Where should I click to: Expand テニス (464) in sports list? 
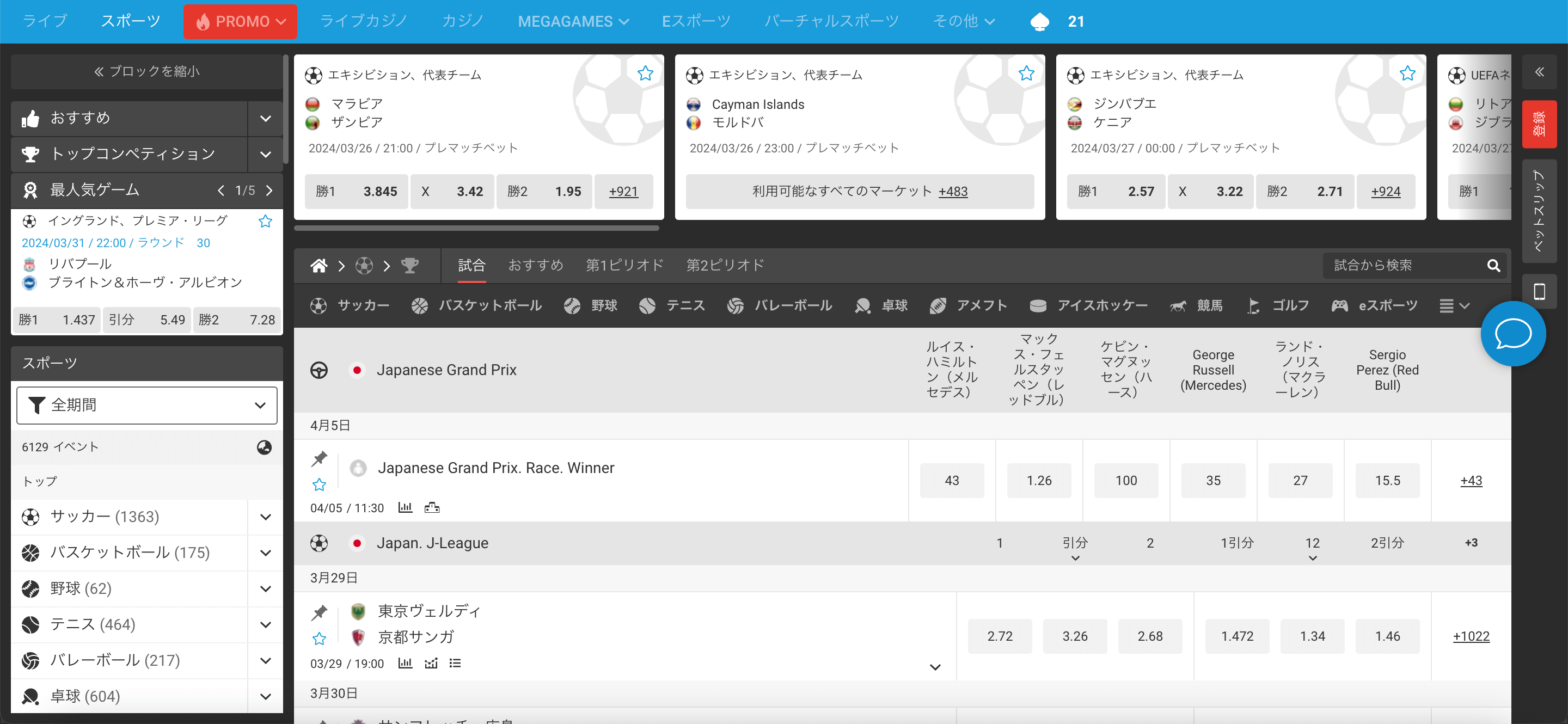tap(265, 625)
